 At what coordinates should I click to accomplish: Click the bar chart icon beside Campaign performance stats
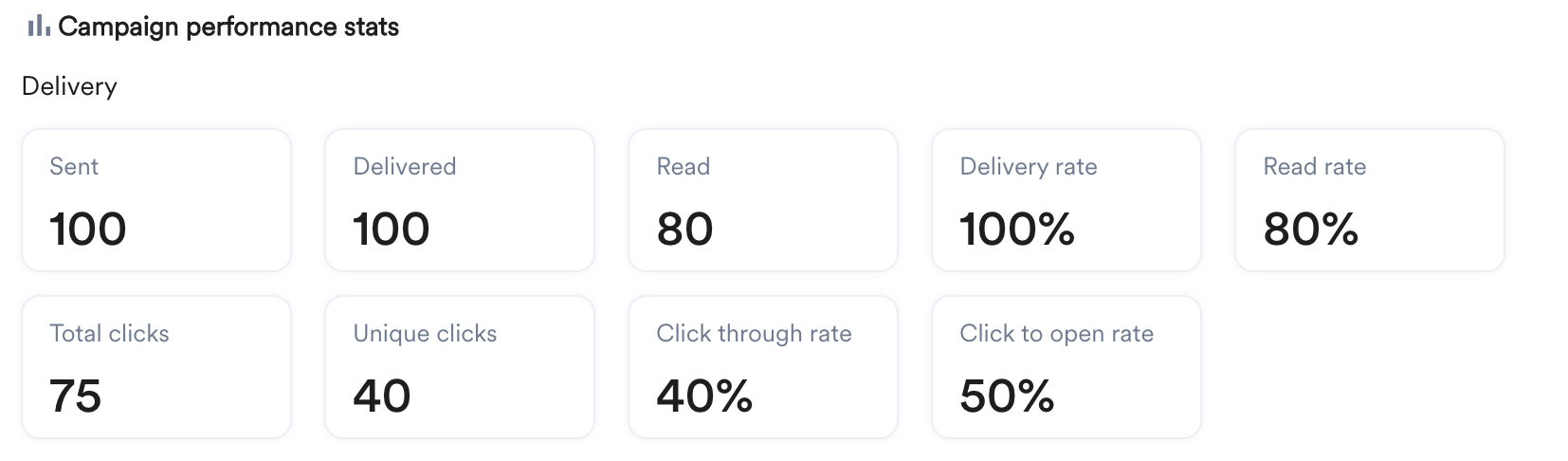39,27
